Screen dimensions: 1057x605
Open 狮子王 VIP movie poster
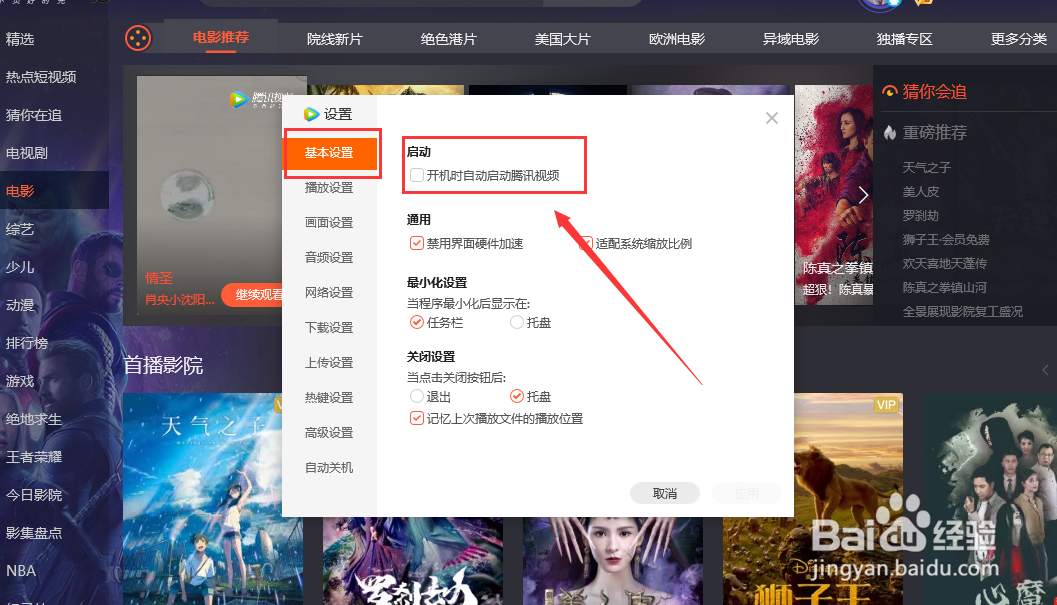click(812, 499)
